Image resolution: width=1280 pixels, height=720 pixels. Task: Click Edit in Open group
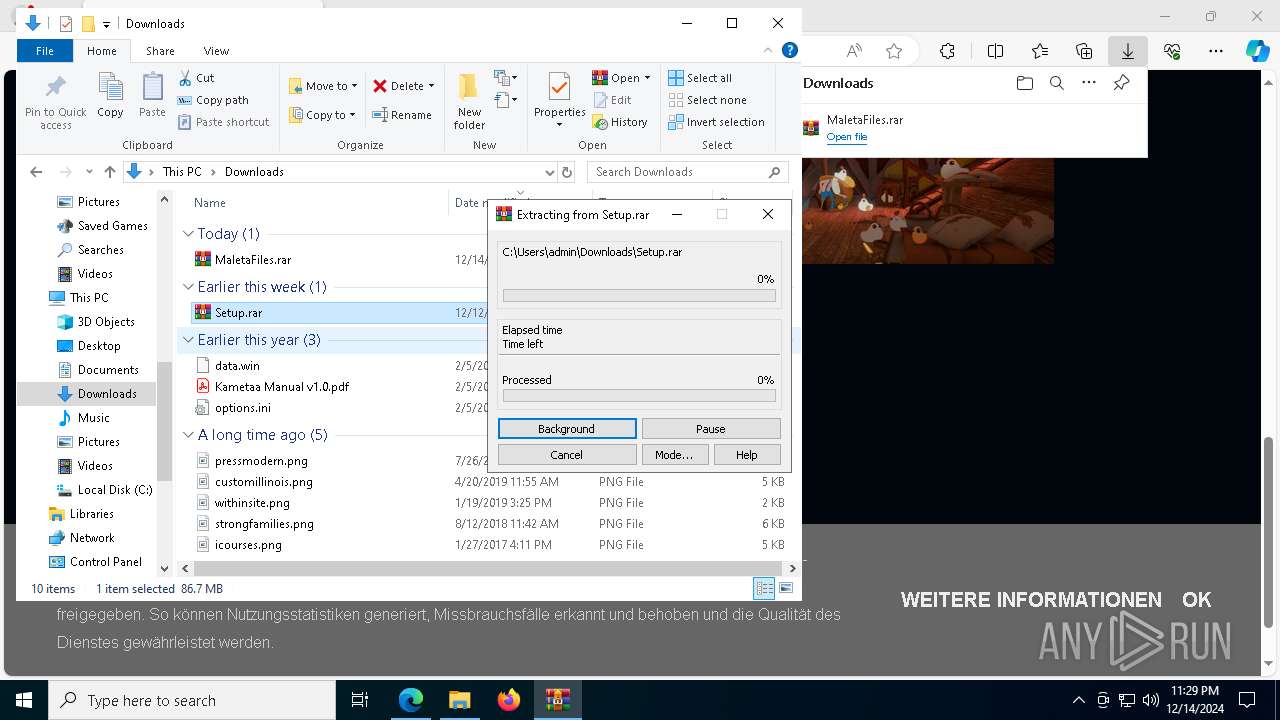point(612,100)
